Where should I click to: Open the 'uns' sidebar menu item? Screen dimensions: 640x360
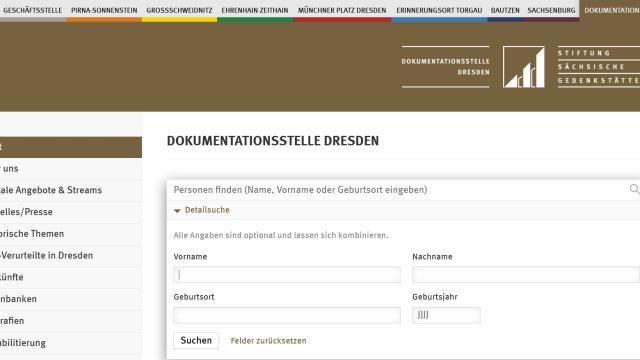71,169
